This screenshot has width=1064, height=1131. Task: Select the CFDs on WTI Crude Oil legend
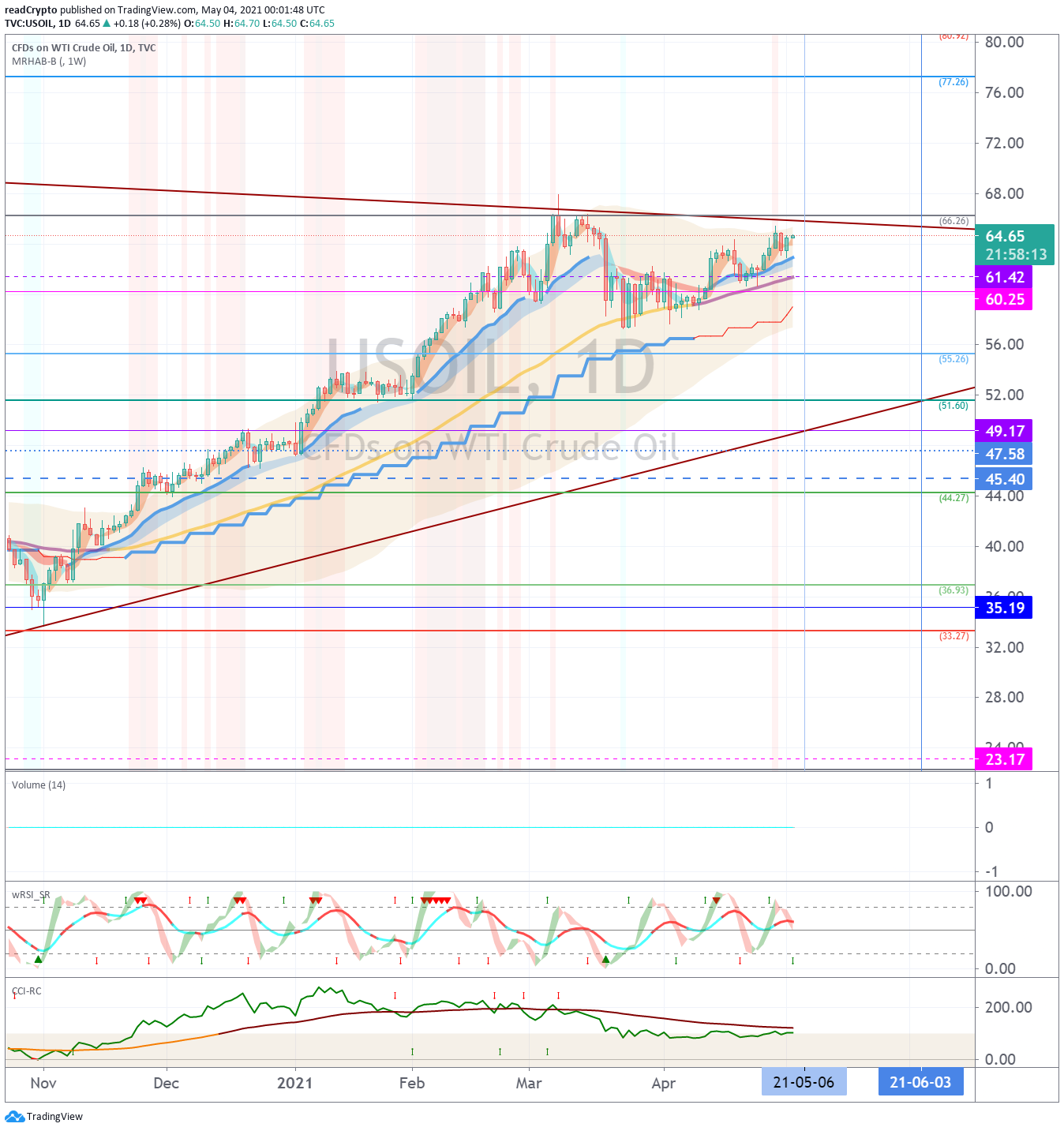tap(84, 48)
